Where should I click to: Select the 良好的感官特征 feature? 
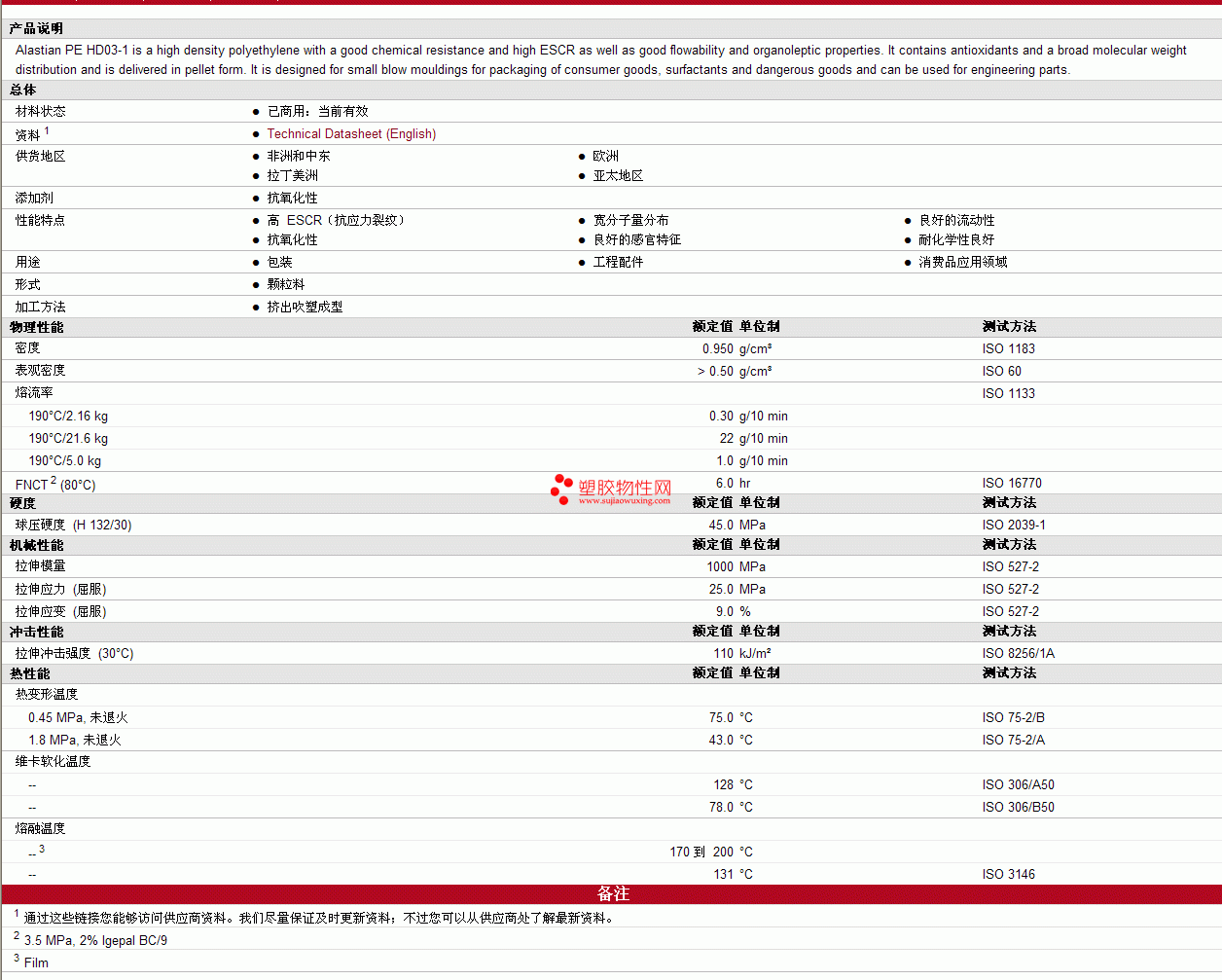pyautogui.click(x=637, y=240)
